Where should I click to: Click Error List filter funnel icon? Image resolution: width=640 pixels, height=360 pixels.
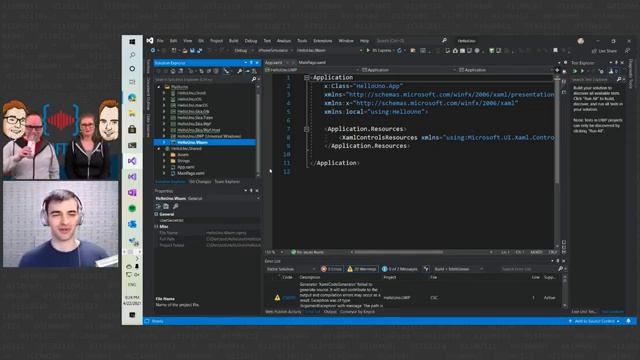[427, 269]
